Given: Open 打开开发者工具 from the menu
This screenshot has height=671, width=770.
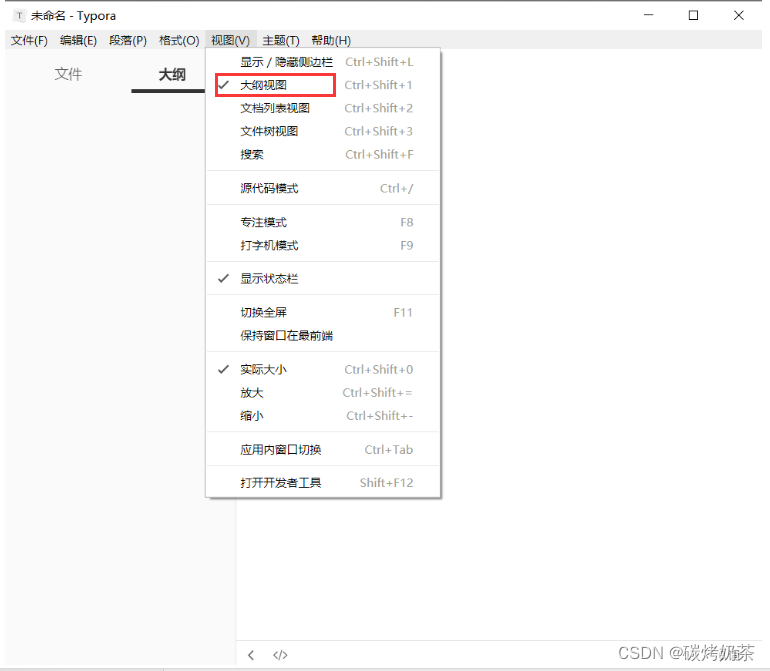Looking at the screenshot, I should 323,483.
